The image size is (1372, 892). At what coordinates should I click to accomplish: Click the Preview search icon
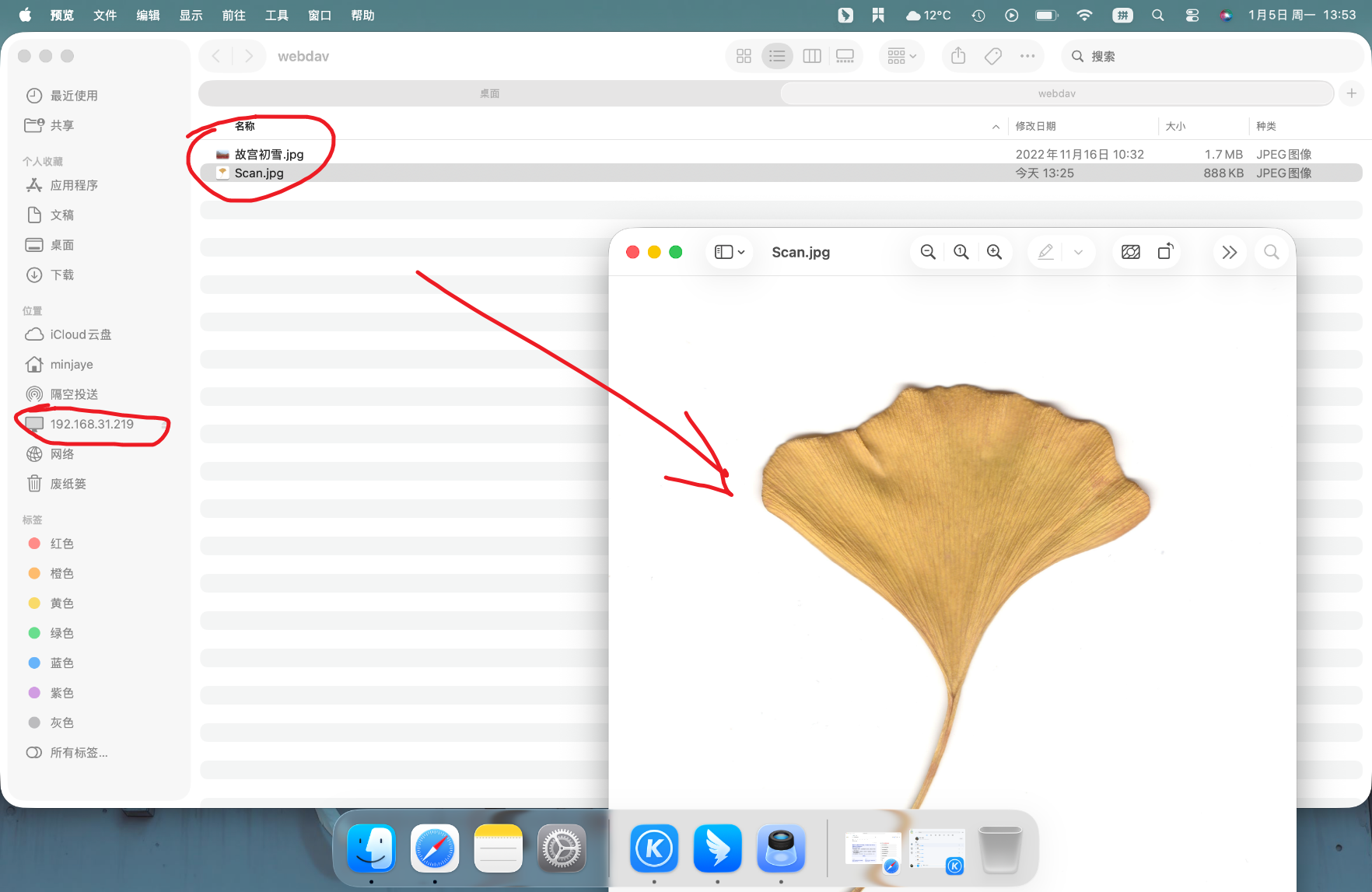(1272, 252)
